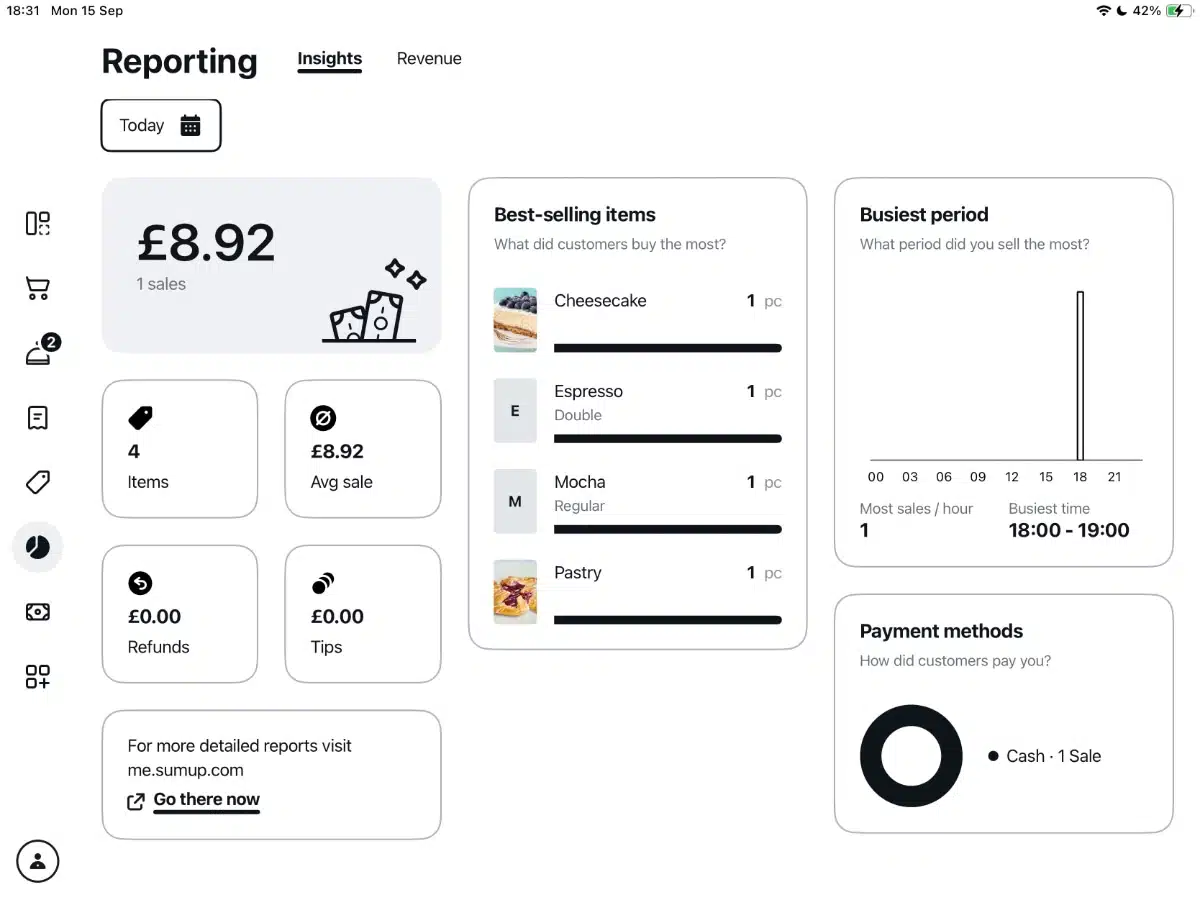Select the Insights tab

tap(329, 58)
